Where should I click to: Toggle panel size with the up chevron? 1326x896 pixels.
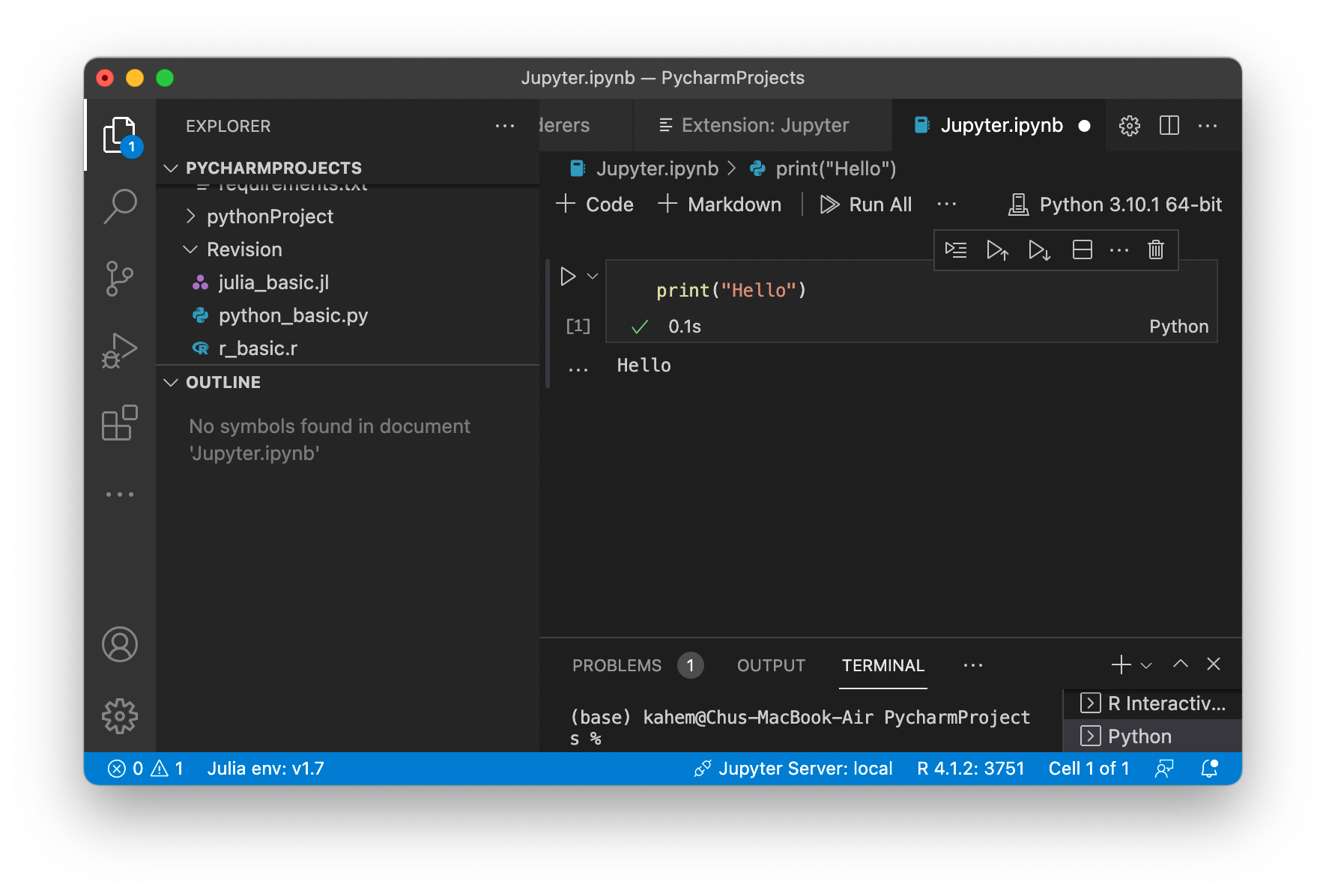pos(1180,665)
